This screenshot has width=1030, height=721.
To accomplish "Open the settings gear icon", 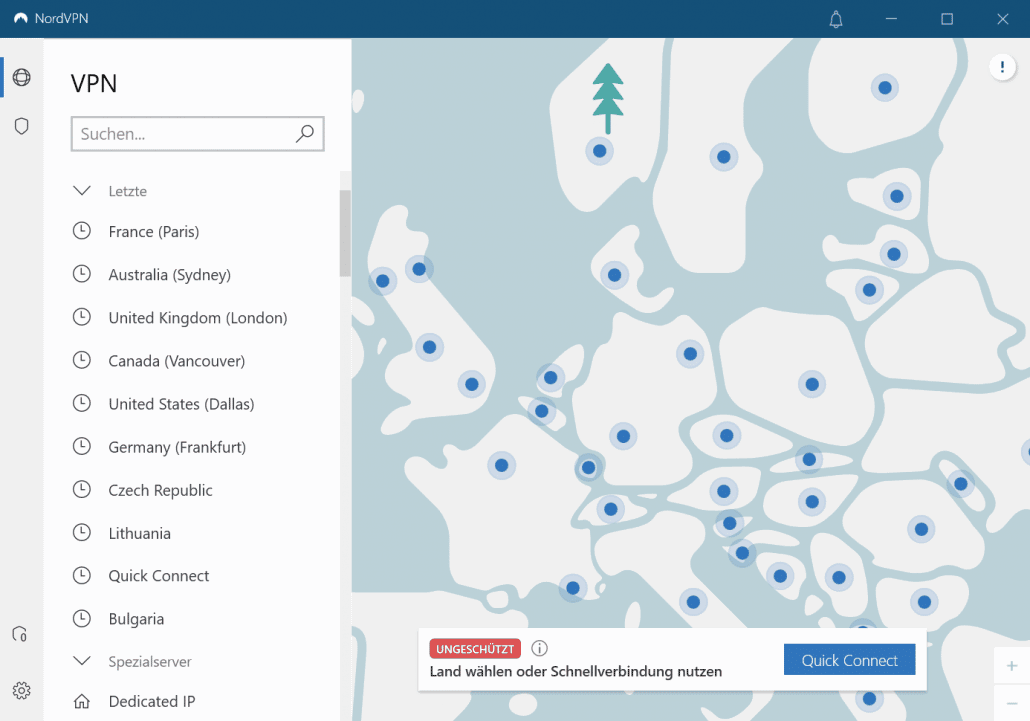I will 21,690.
